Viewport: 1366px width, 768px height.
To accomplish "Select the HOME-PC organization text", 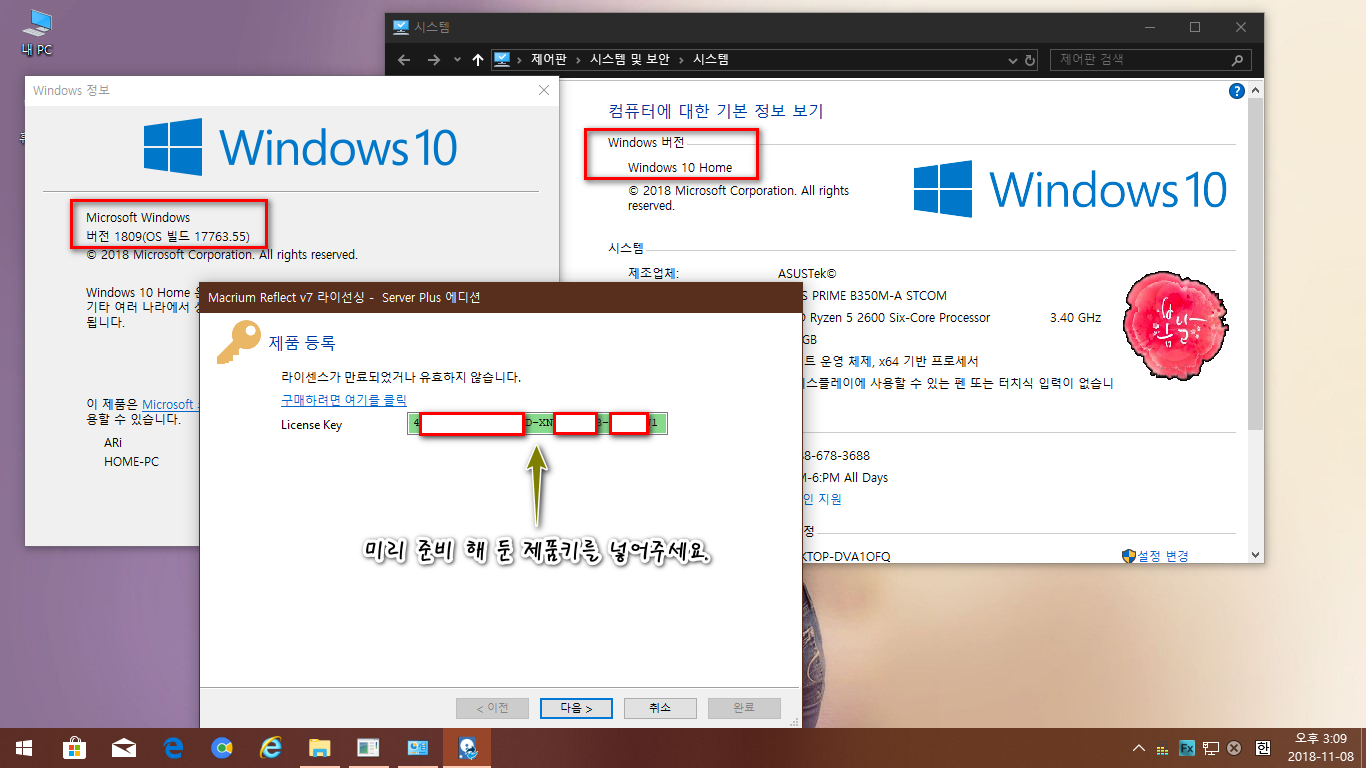I will [x=131, y=462].
